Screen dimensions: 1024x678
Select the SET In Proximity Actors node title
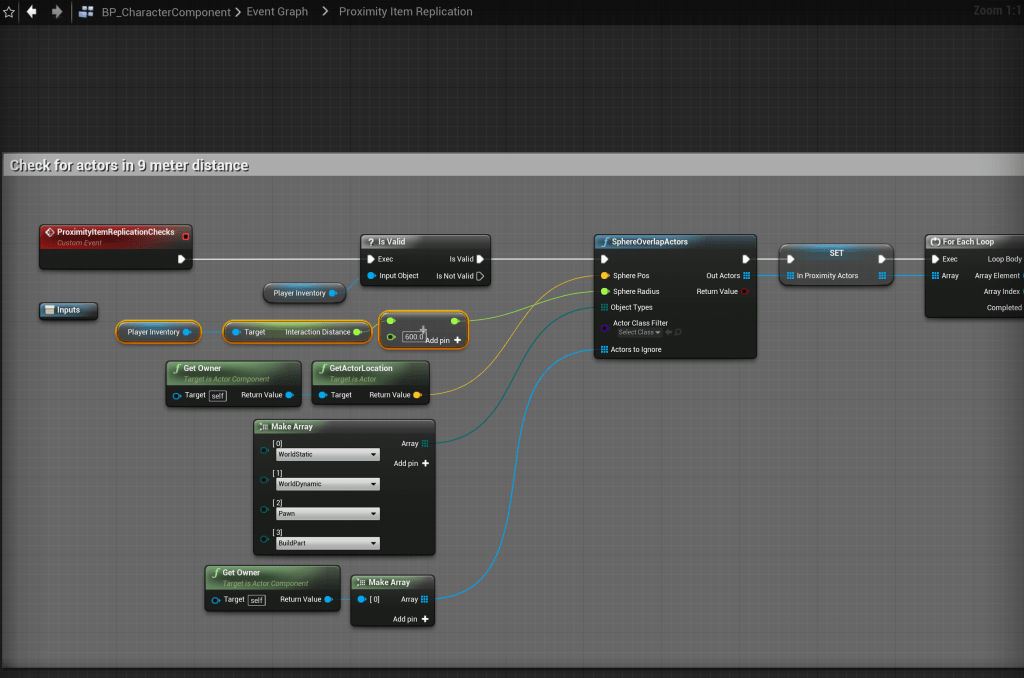tap(836, 253)
